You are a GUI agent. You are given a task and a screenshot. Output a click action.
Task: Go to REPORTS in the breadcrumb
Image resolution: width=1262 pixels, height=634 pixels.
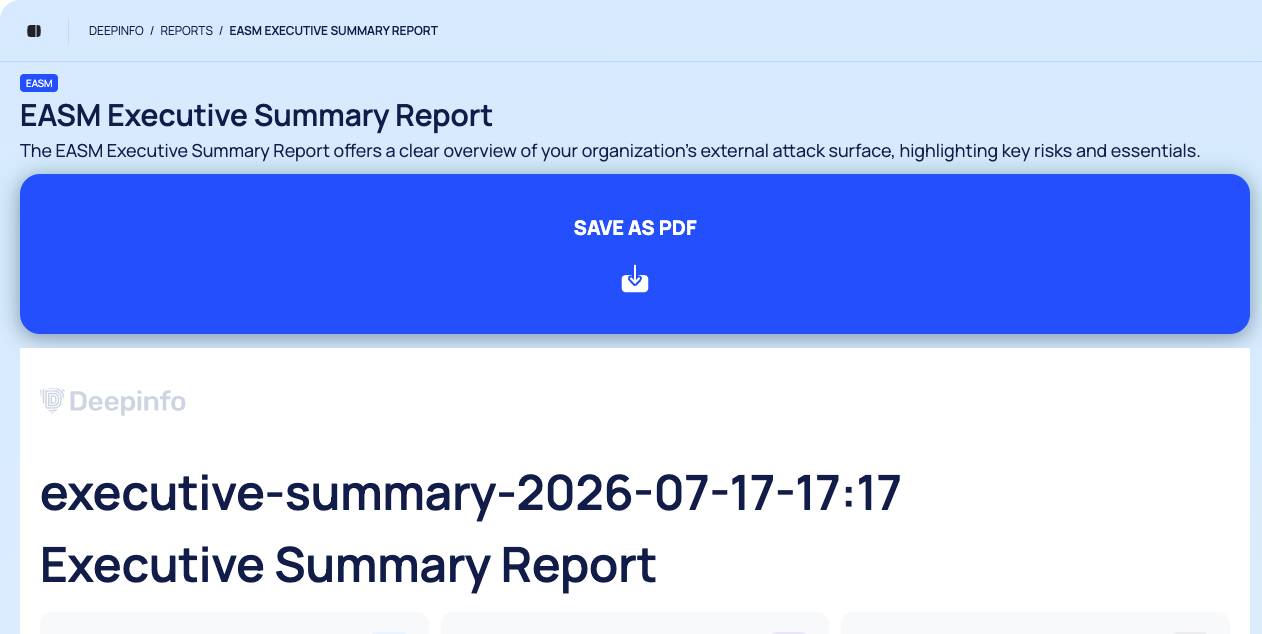point(186,31)
